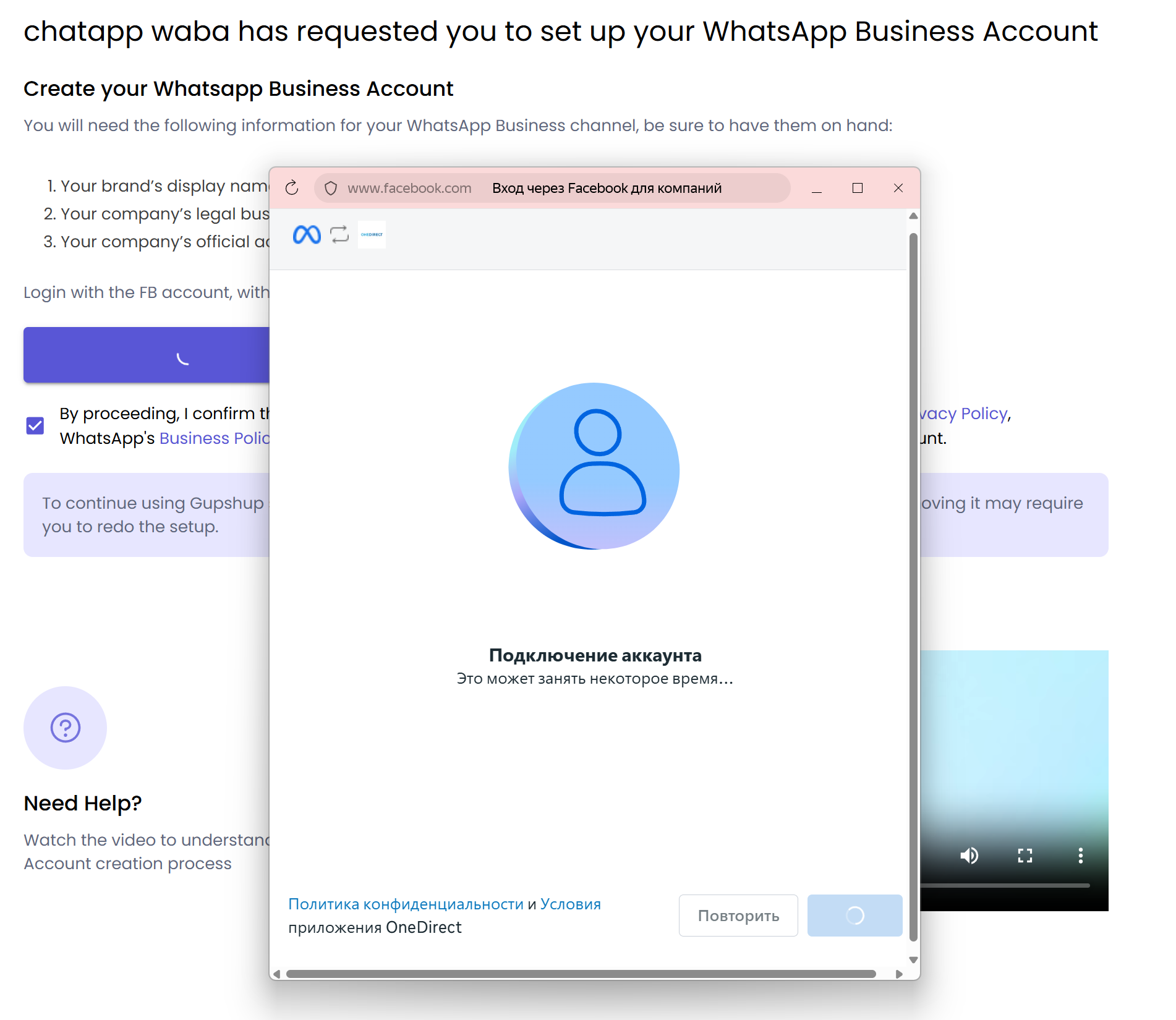Click the www.facebook.com address field
1176x1020 pixels.
click(552, 188)
